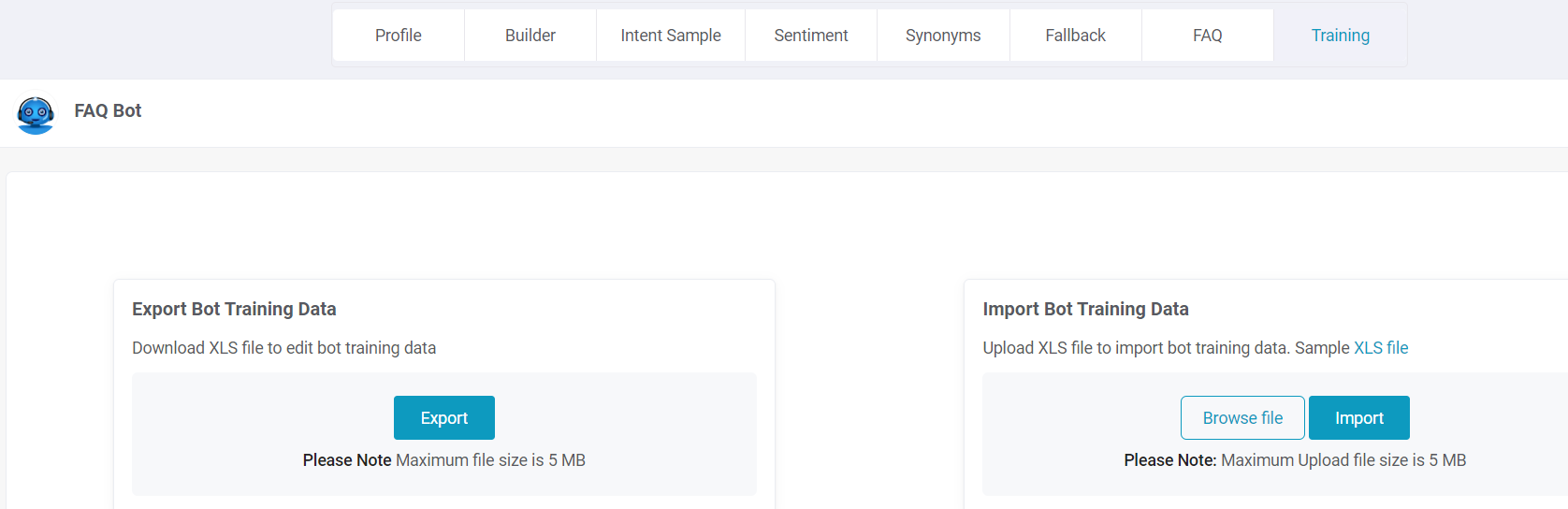Click the Import Bot Training Data heading
The image size is (1568, 509).
[x=1085, y=309]
